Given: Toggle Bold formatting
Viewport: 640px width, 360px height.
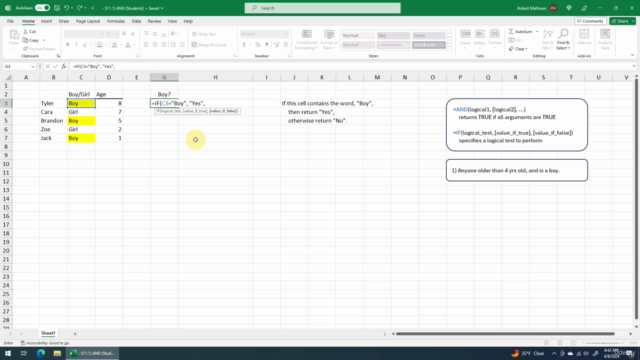Looking at the screenshot, I should pos(68,45).
